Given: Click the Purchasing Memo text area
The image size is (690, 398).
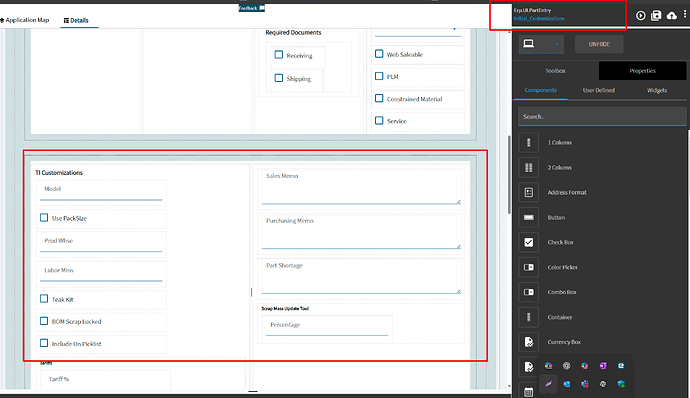Looking at the screenshot, I should (361, 232).
